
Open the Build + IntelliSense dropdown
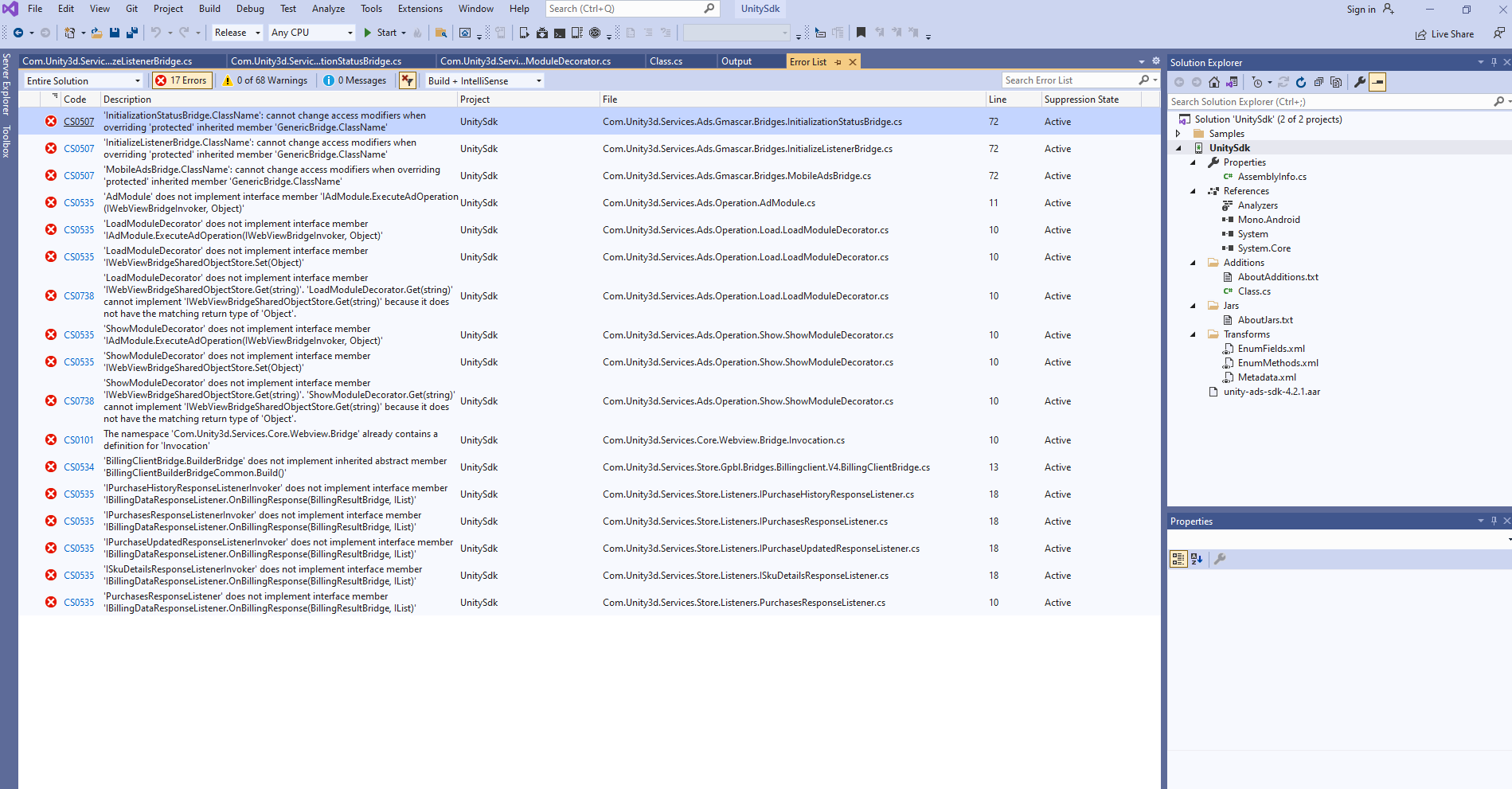coord(485,80)
